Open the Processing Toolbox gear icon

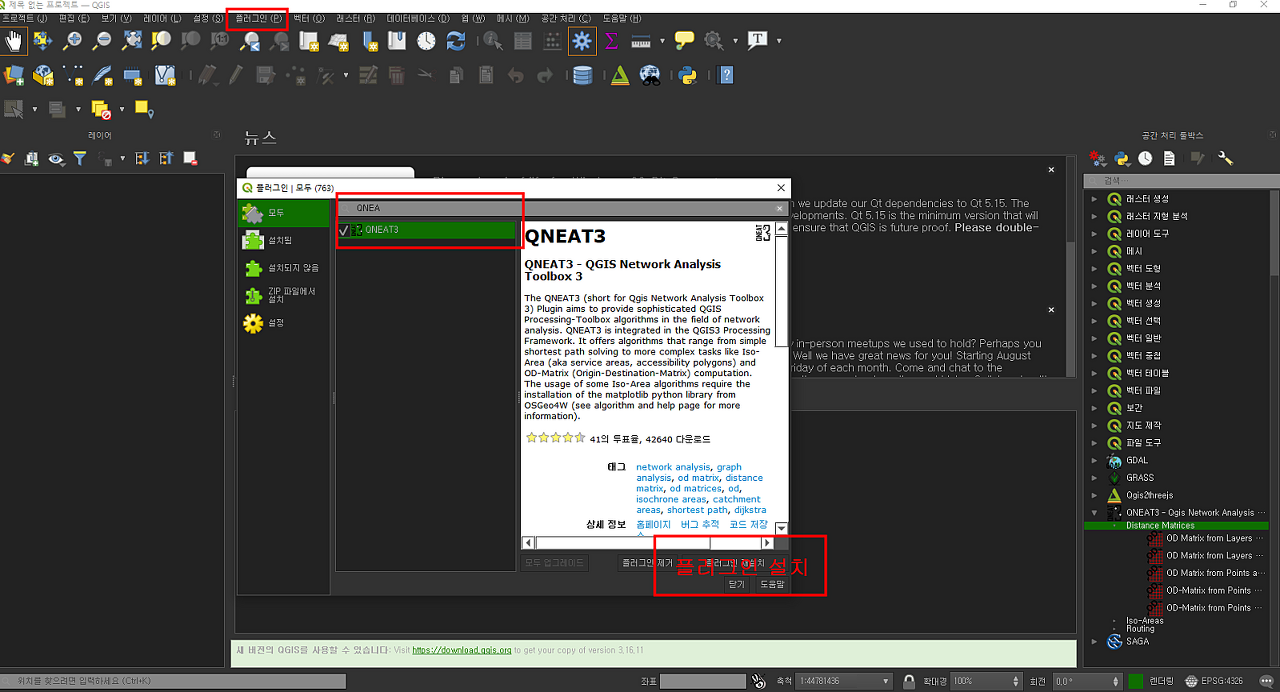(582, 41)
